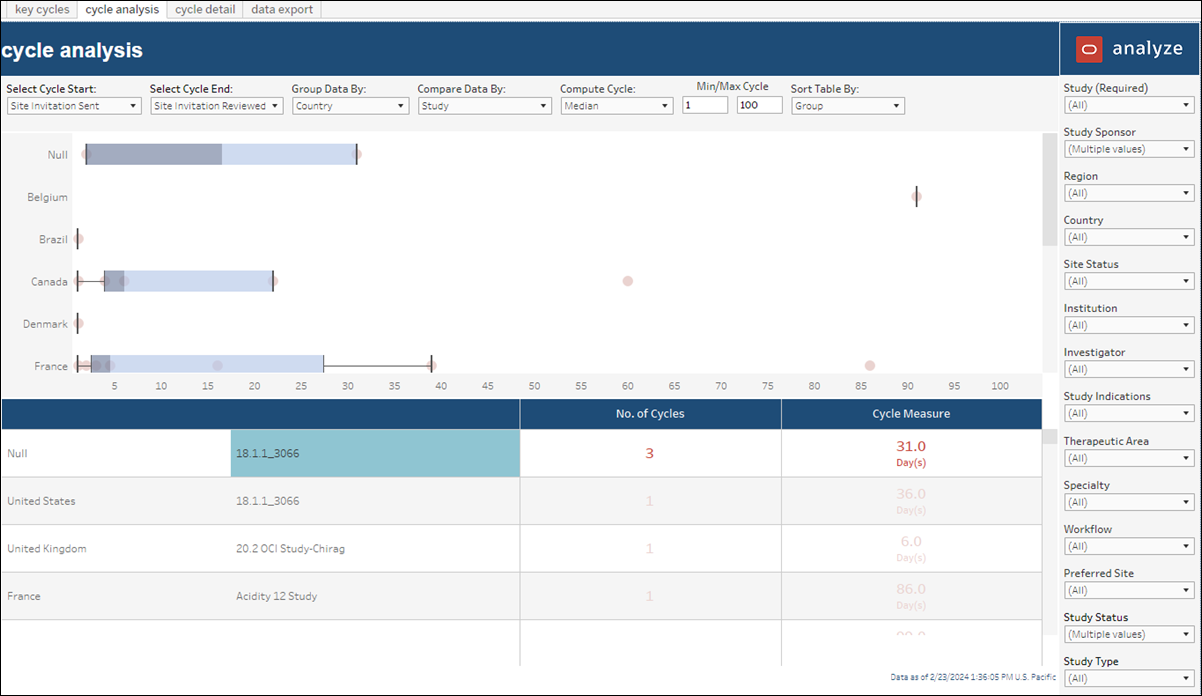Screen dimensions: 1202x696
Task: Switch to the cycle detail tab
Action: point(205,9)
